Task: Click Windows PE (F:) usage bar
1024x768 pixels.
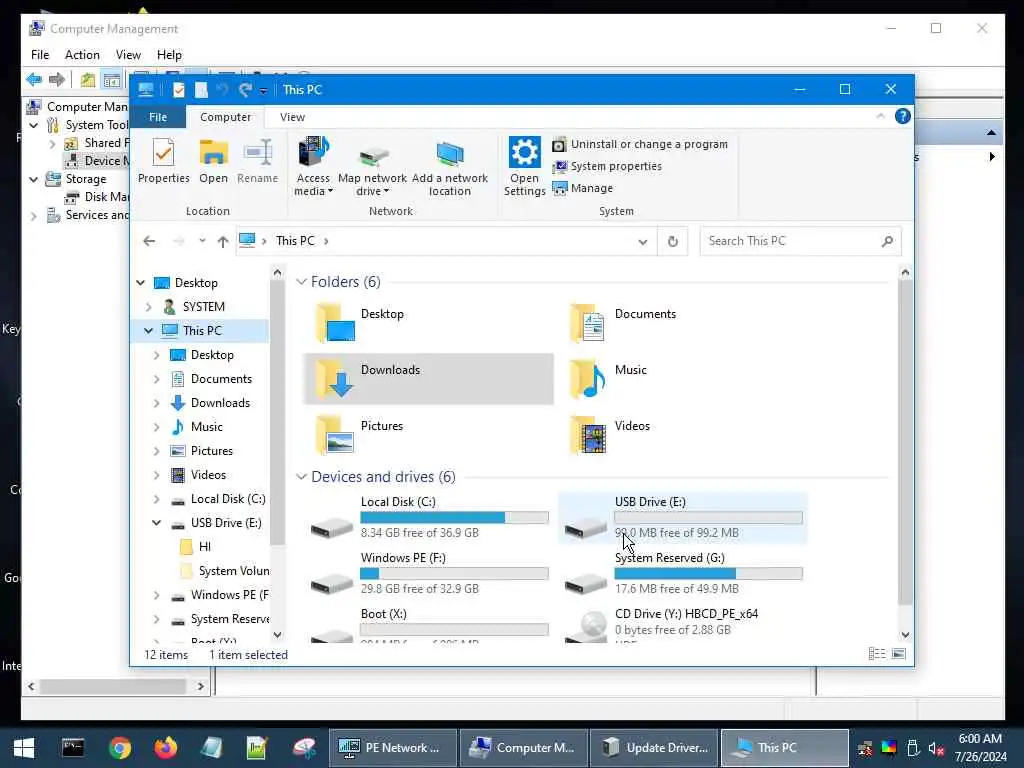Action: pyautogui.click(x=454, y=573)
